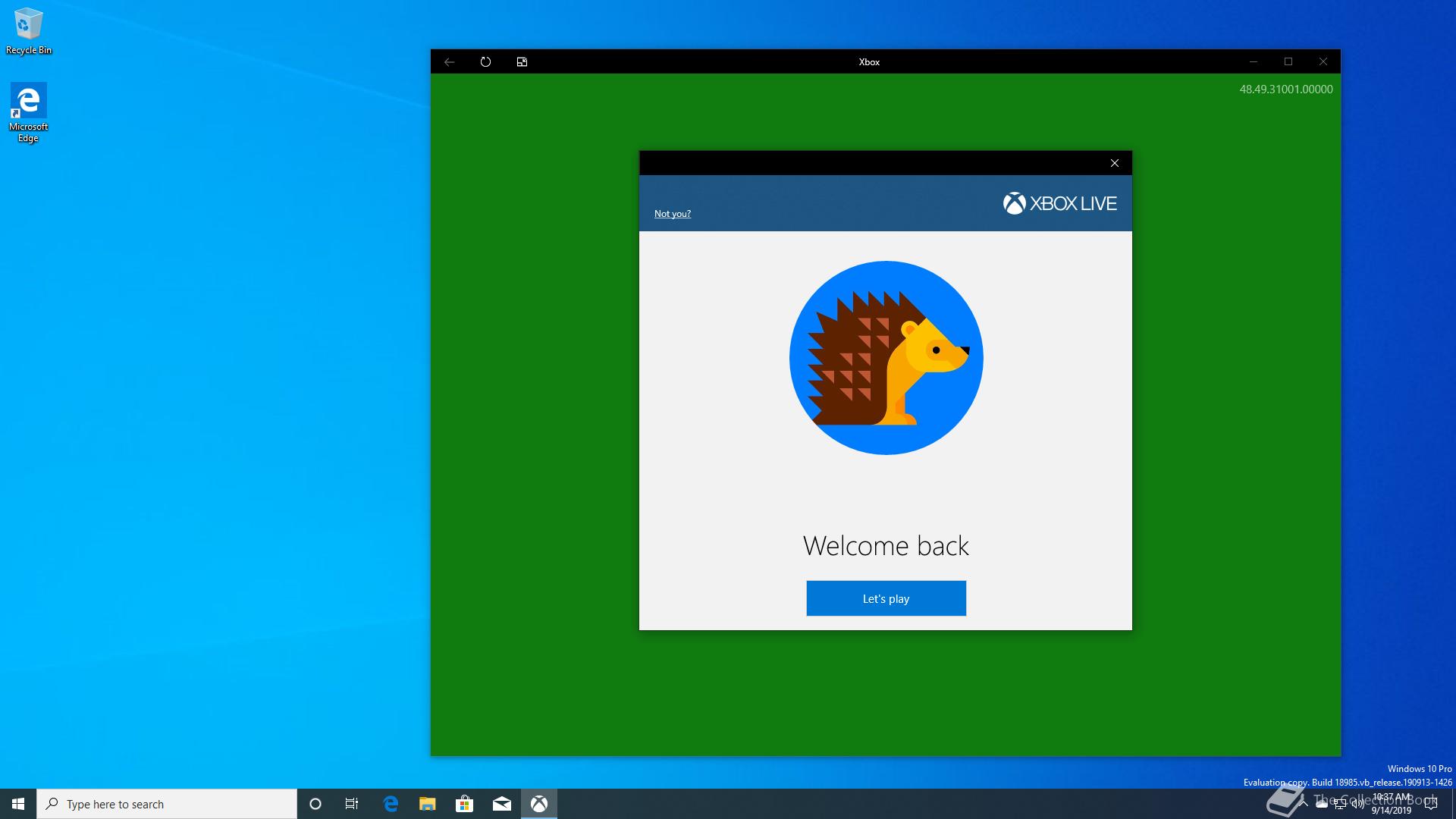Click the version number 48.49.31001.00000
The image size is (1456, 819).
[1286, 89]
